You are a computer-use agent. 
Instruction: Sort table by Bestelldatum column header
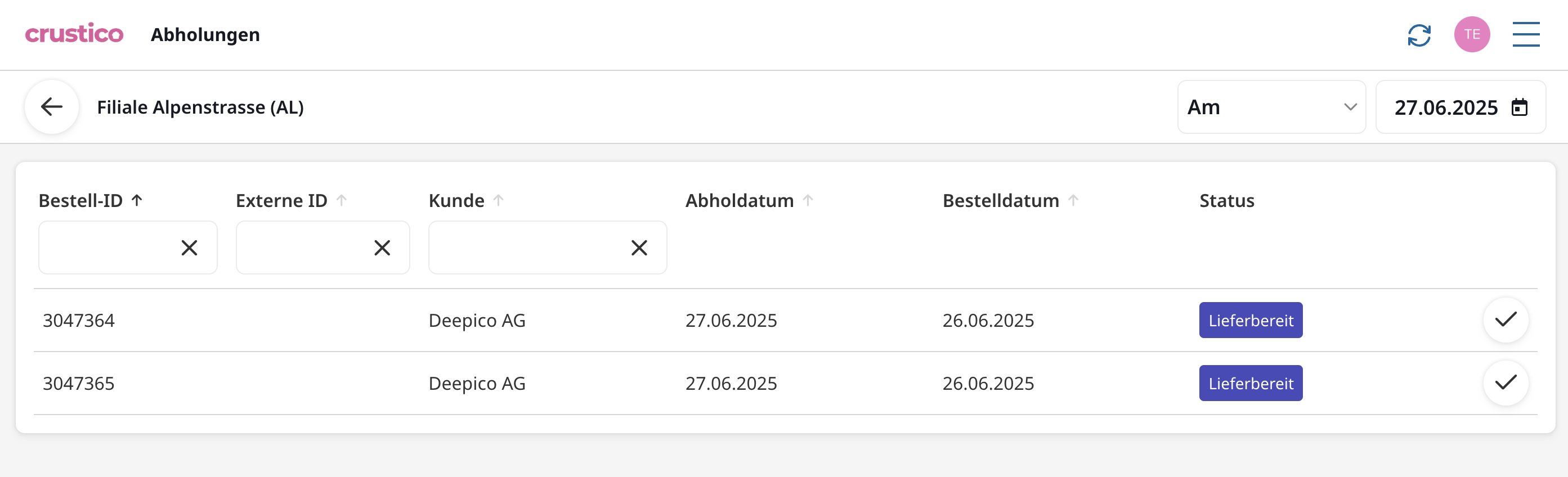[x=1001, y=200]
